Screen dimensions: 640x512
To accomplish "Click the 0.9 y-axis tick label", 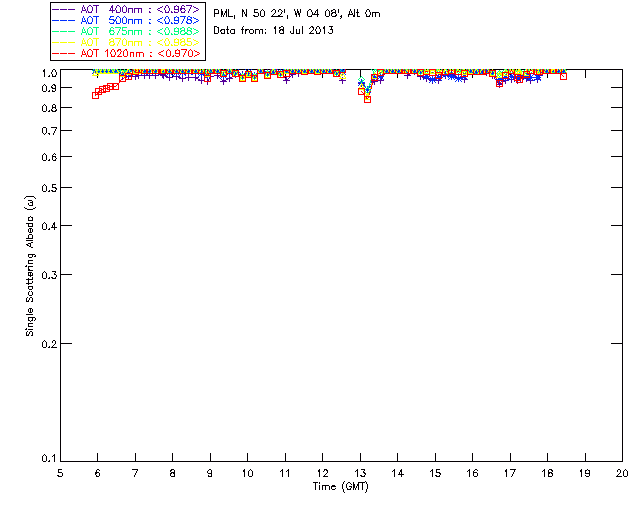I will [49, 88].
